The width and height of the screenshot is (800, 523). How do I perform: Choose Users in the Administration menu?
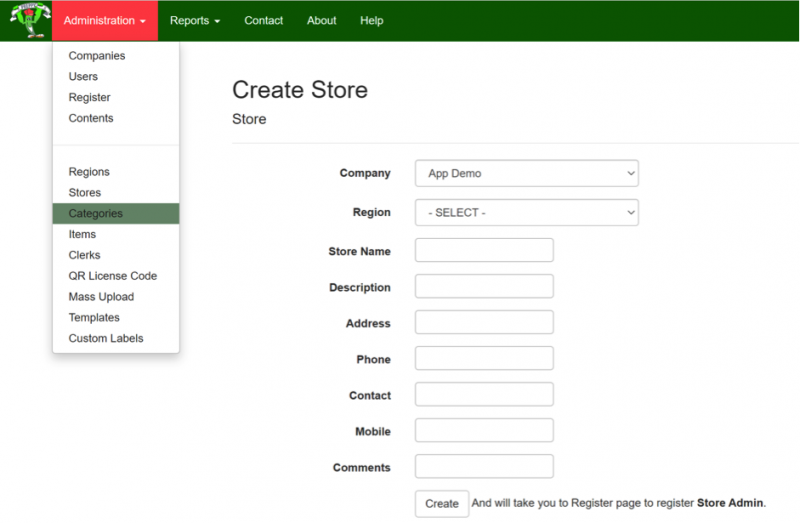[83, 77]
